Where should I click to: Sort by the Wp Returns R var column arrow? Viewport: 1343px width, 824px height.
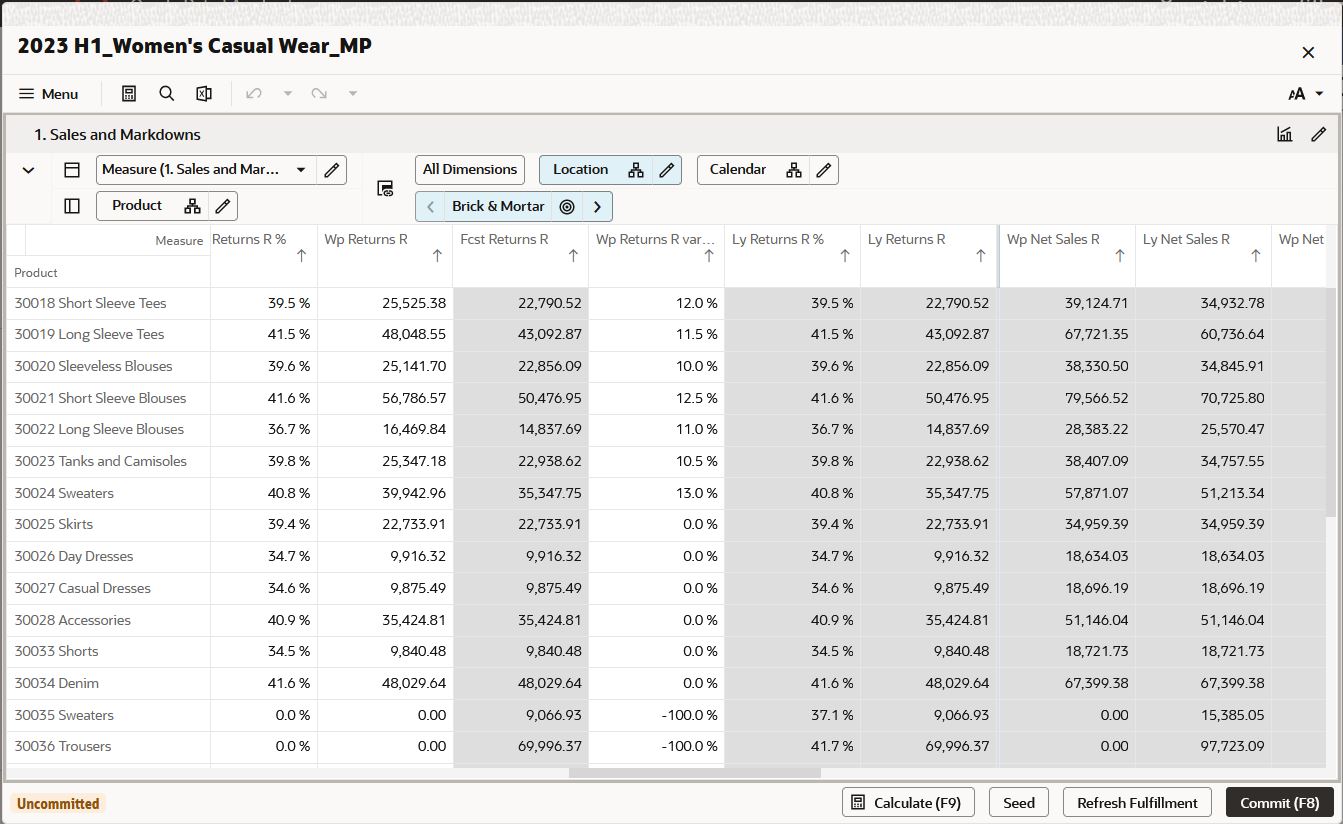click(x=709, y=256)
